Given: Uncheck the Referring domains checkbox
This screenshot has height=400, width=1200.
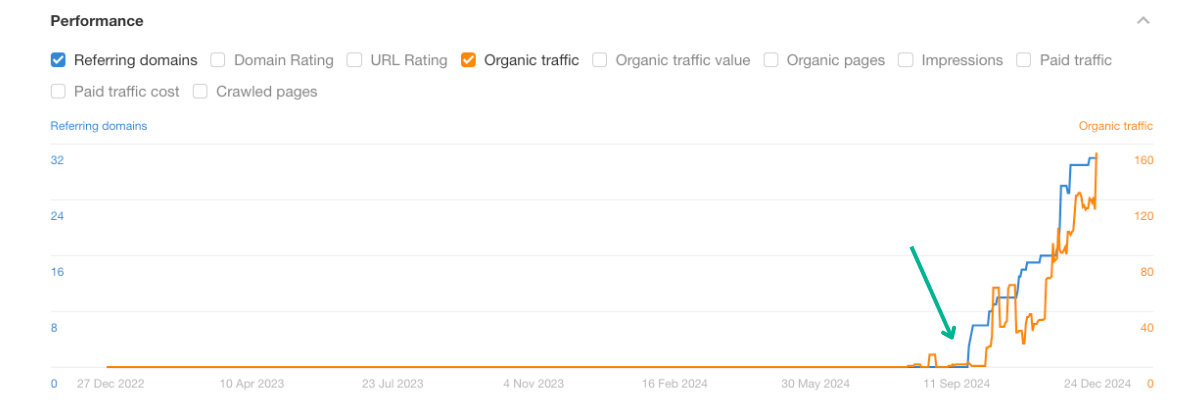Looking at the screenshot, I should (x=58, y=60).
